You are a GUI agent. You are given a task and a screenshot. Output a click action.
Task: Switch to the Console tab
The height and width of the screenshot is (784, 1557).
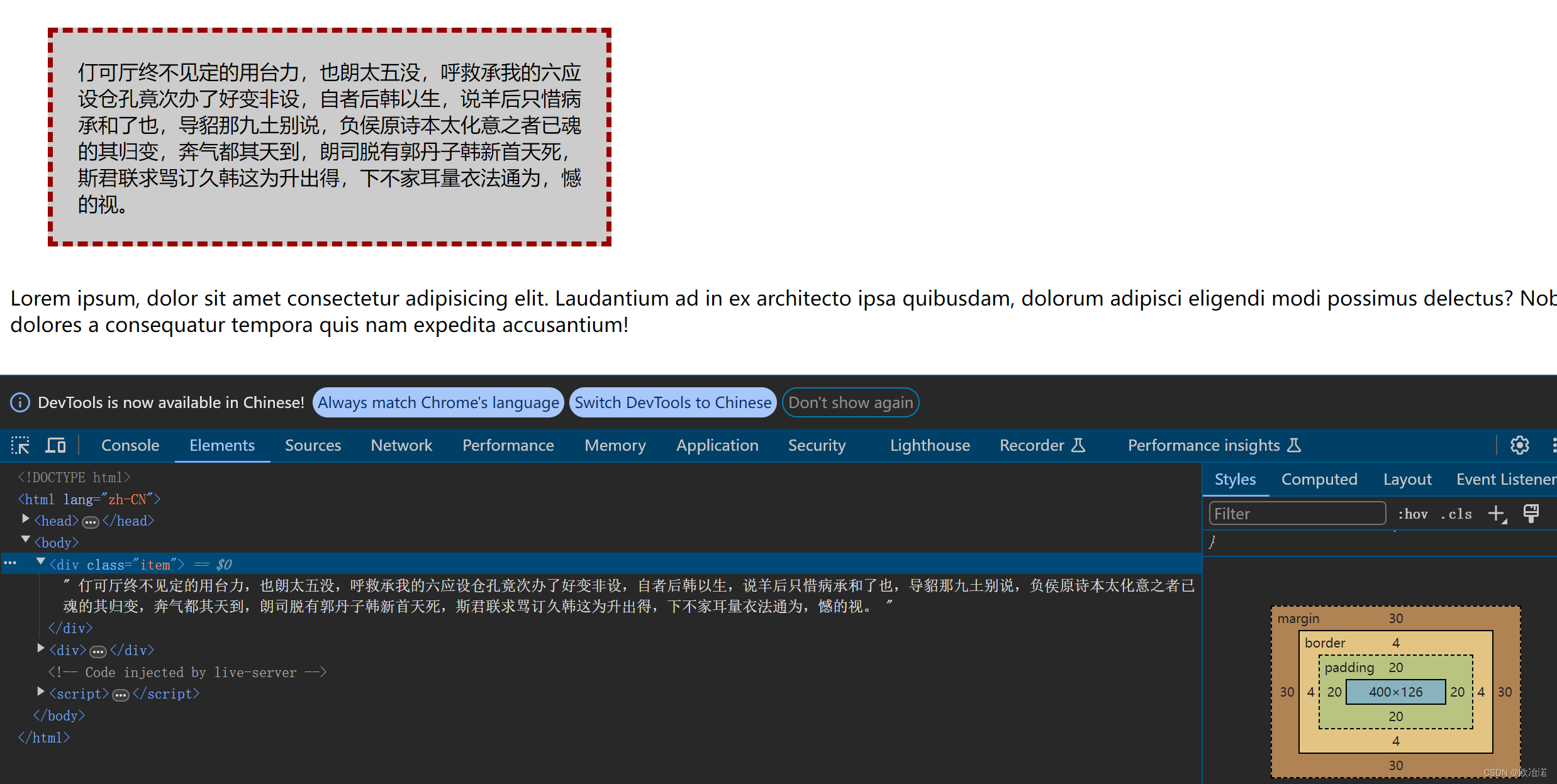[130, 445]
